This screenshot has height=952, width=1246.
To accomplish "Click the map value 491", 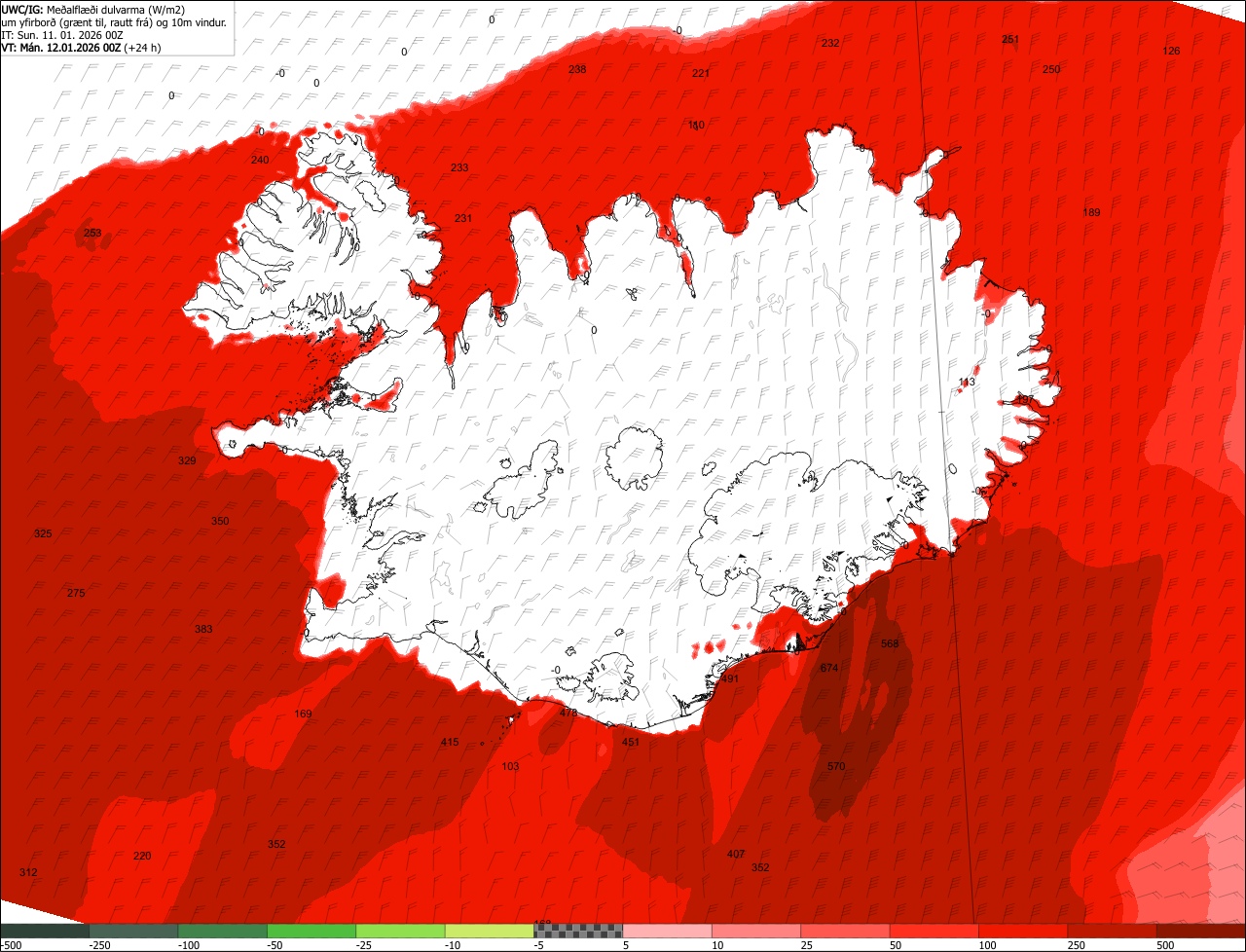I will click(x=730, y=678).
